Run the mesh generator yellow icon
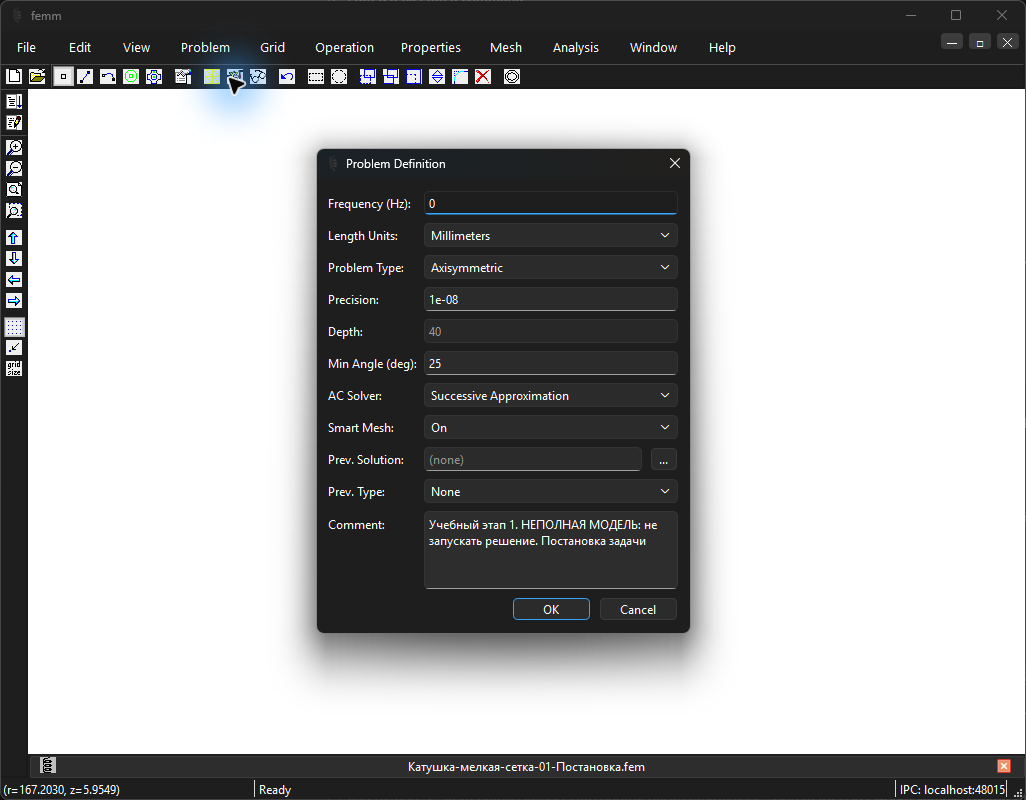Viewport: 1026px width, 800px height. (x=211, y=77)
